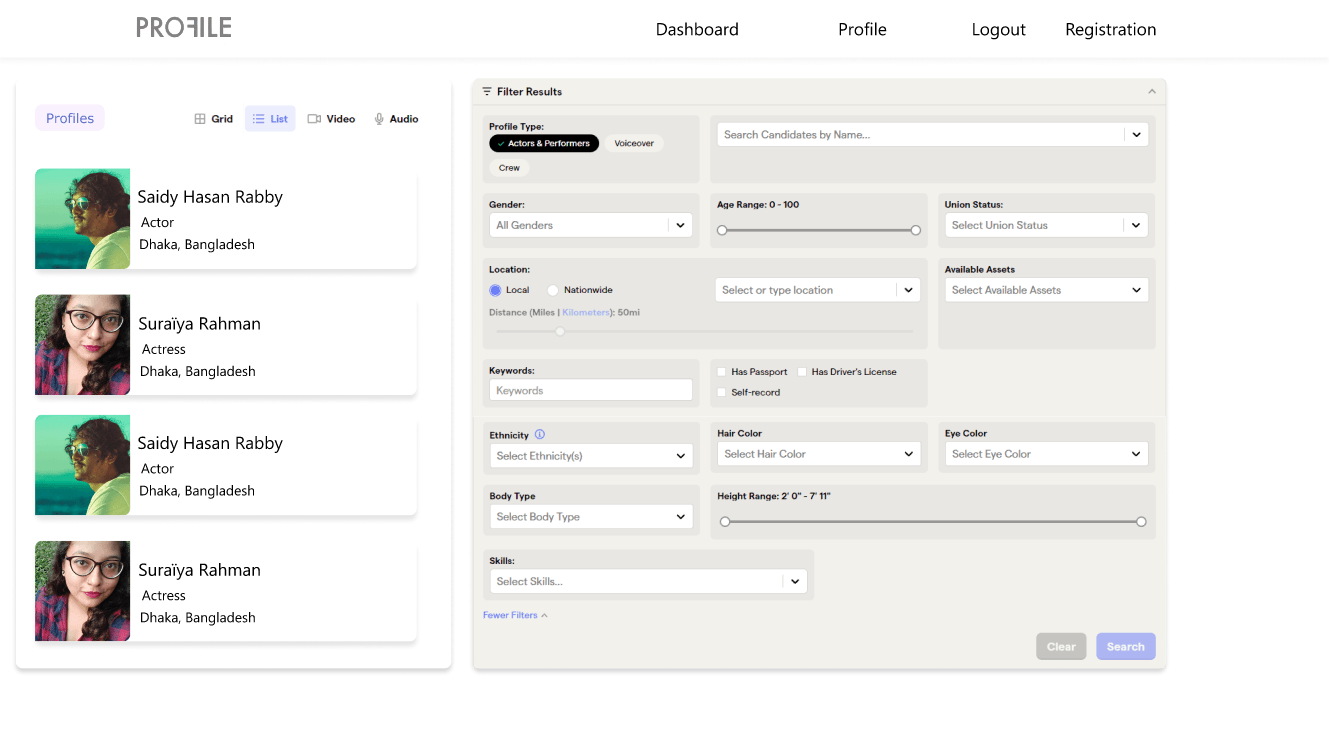Check the Has Passport checkbox
The width and height of the screenshot is (1329, 746).
(722, 372)
